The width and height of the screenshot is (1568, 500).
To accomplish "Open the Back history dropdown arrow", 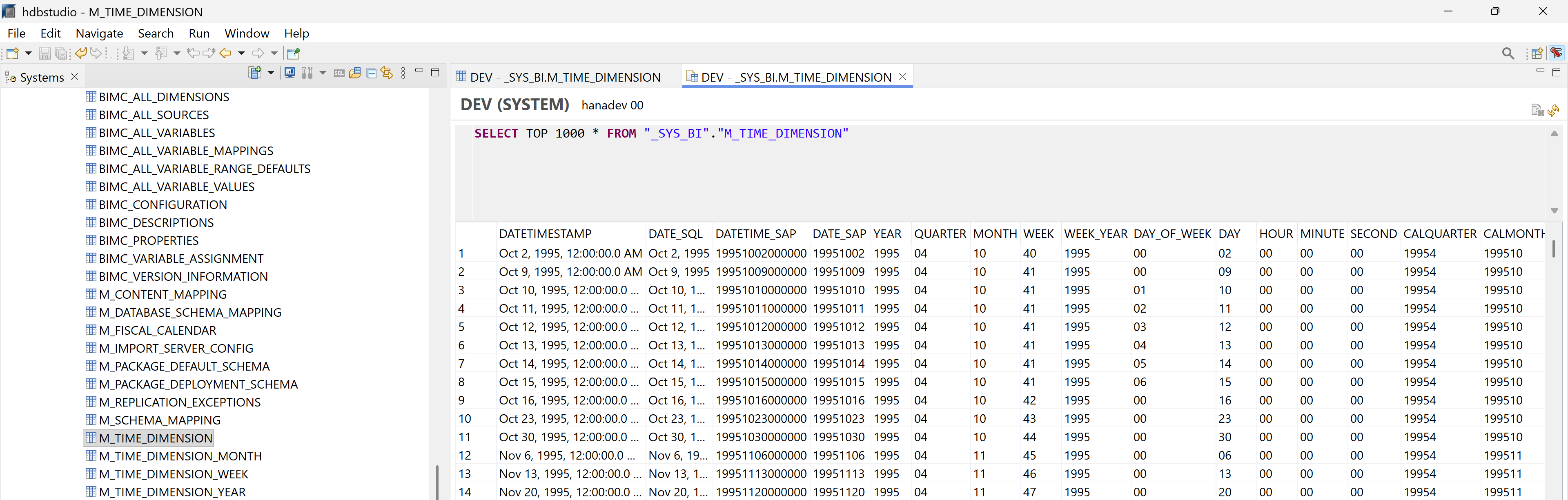I will [x=242, y=53].
